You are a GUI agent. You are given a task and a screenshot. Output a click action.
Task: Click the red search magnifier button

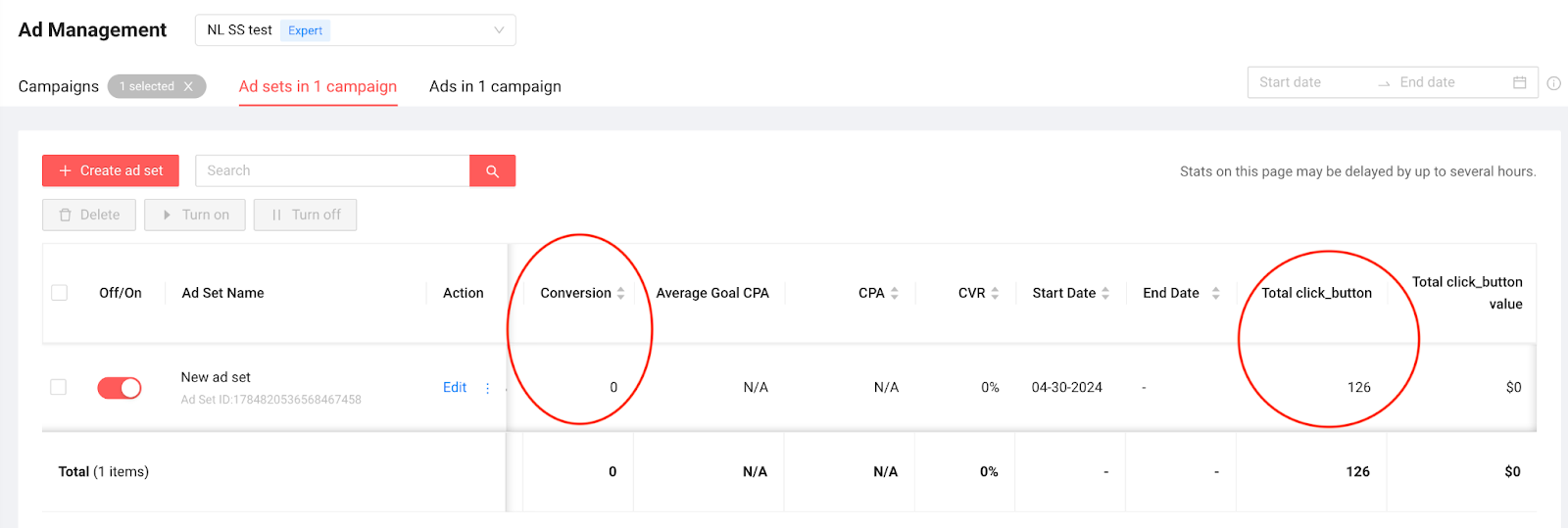(492, 170)
